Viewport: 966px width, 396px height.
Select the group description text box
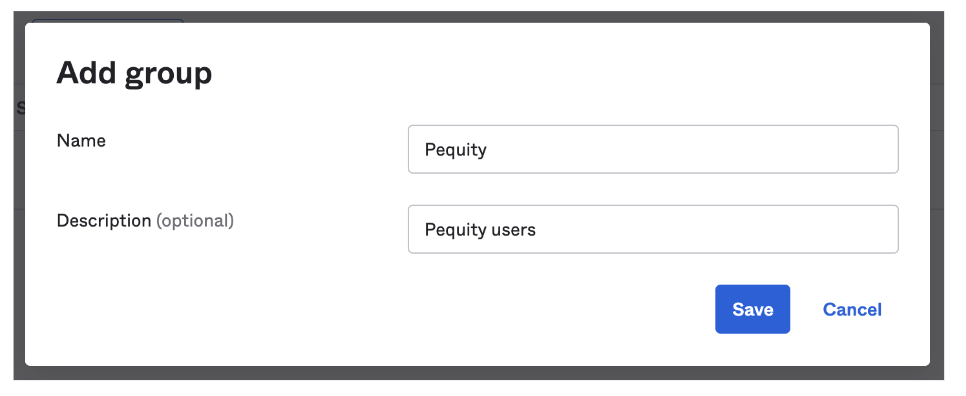pos(653,229)
